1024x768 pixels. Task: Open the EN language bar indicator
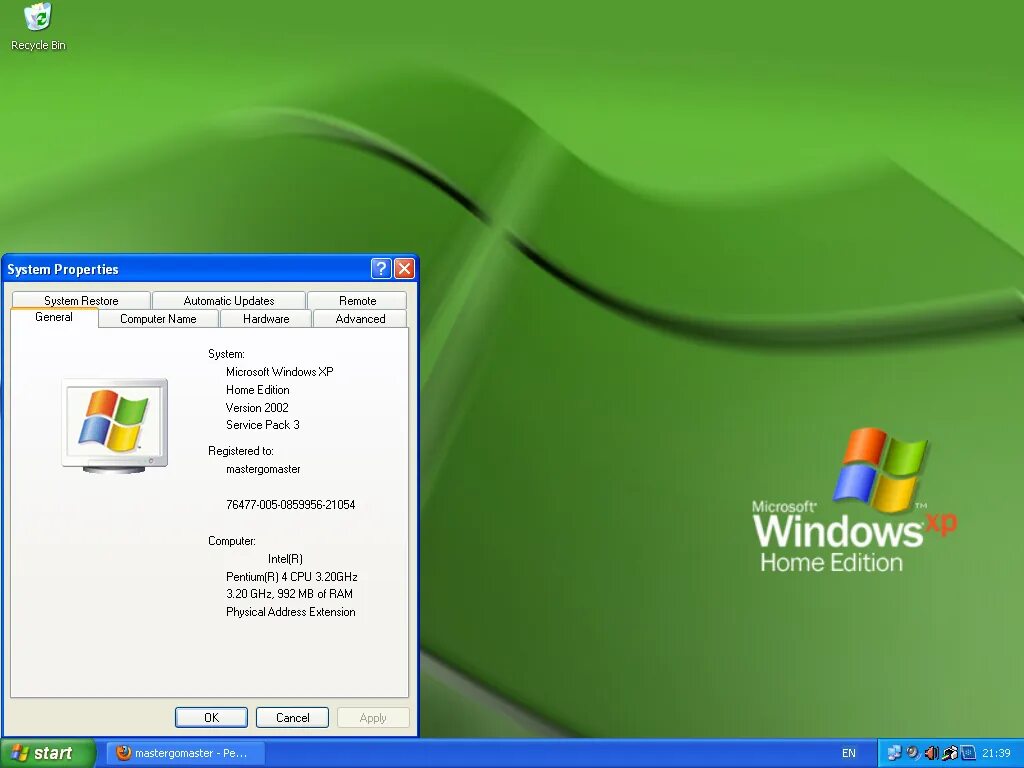[x=849, y=753]
